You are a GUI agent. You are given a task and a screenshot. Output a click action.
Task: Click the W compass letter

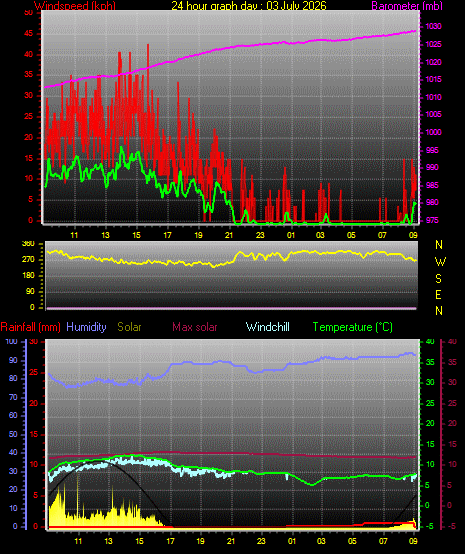pyautogui.click(x=440, y=262)
